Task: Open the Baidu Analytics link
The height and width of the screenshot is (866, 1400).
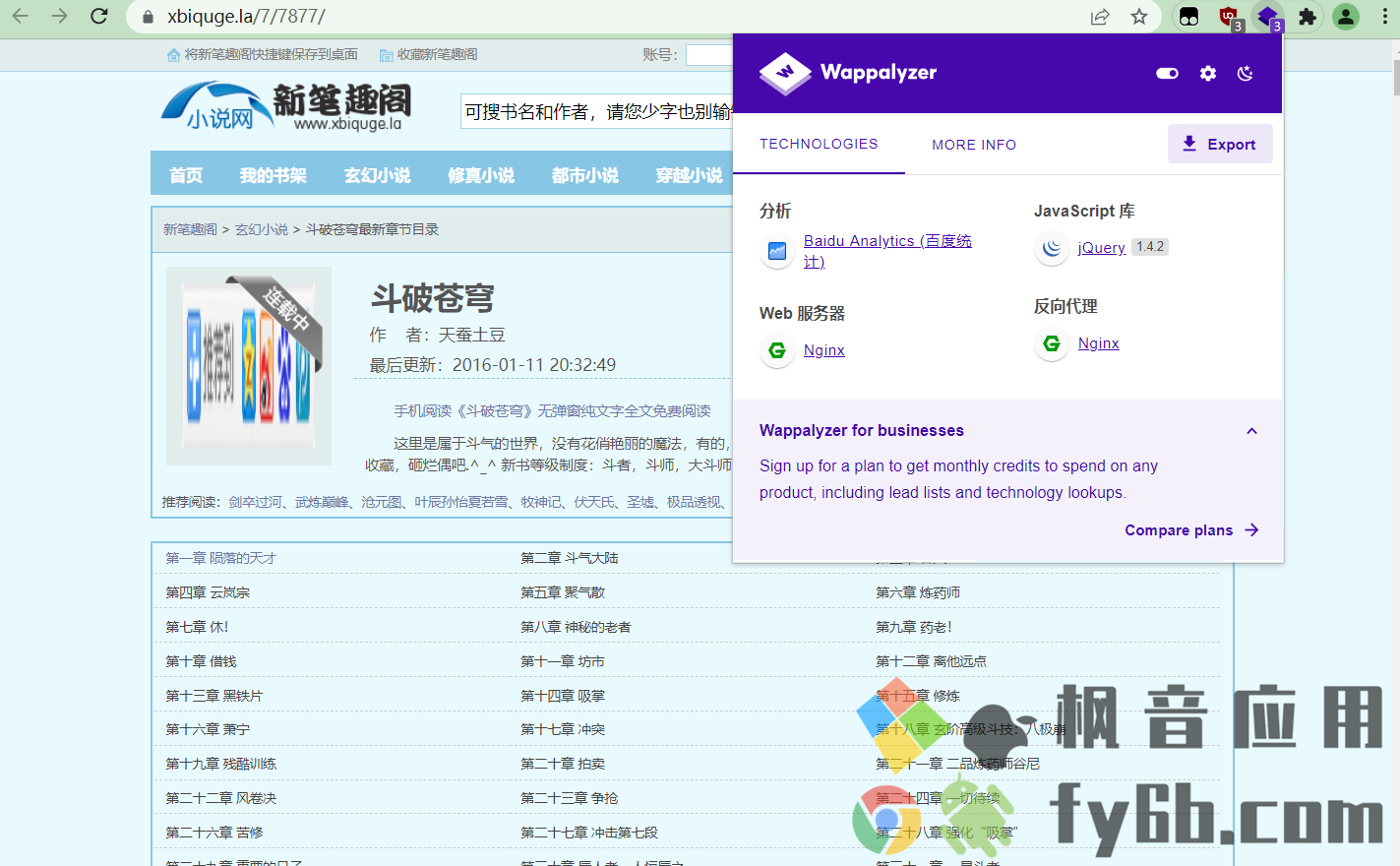Action: [887, 251]
